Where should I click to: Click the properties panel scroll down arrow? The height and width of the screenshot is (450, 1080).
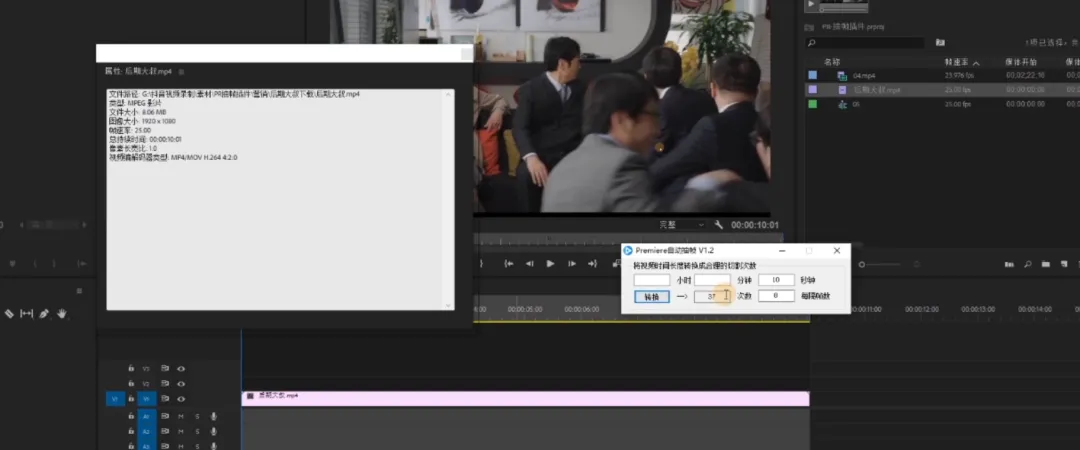[450, 305]
